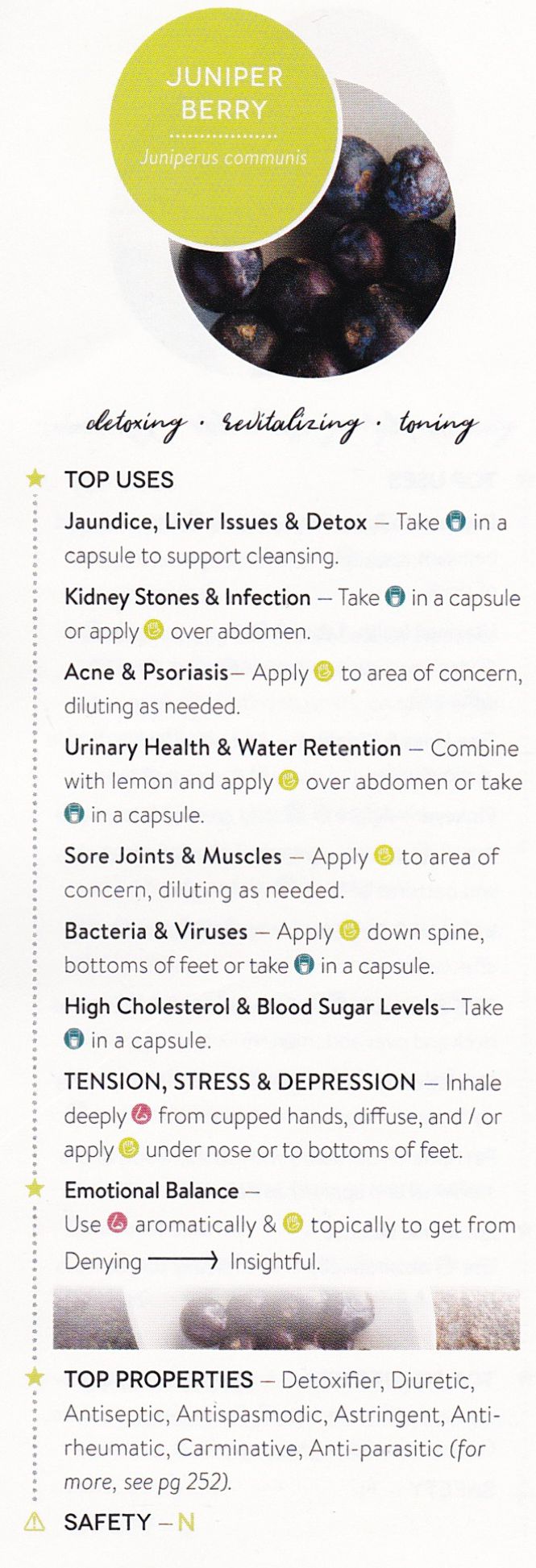Click the topical hand icon in Kidney Stones entry
The height and width of the screenshot is (1568, 536).
[154, 630]
